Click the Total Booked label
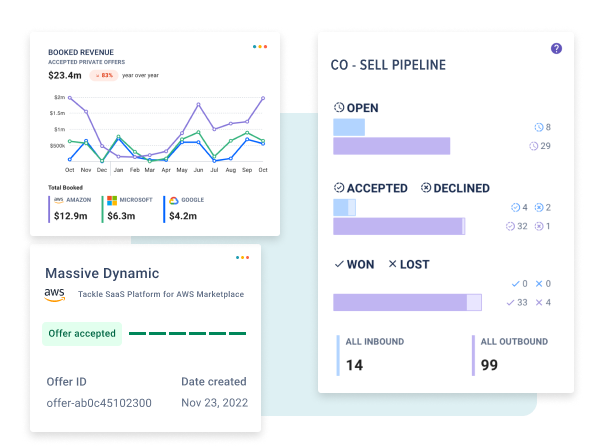This screenshot has height=446, width=598. tap(65, 187)
